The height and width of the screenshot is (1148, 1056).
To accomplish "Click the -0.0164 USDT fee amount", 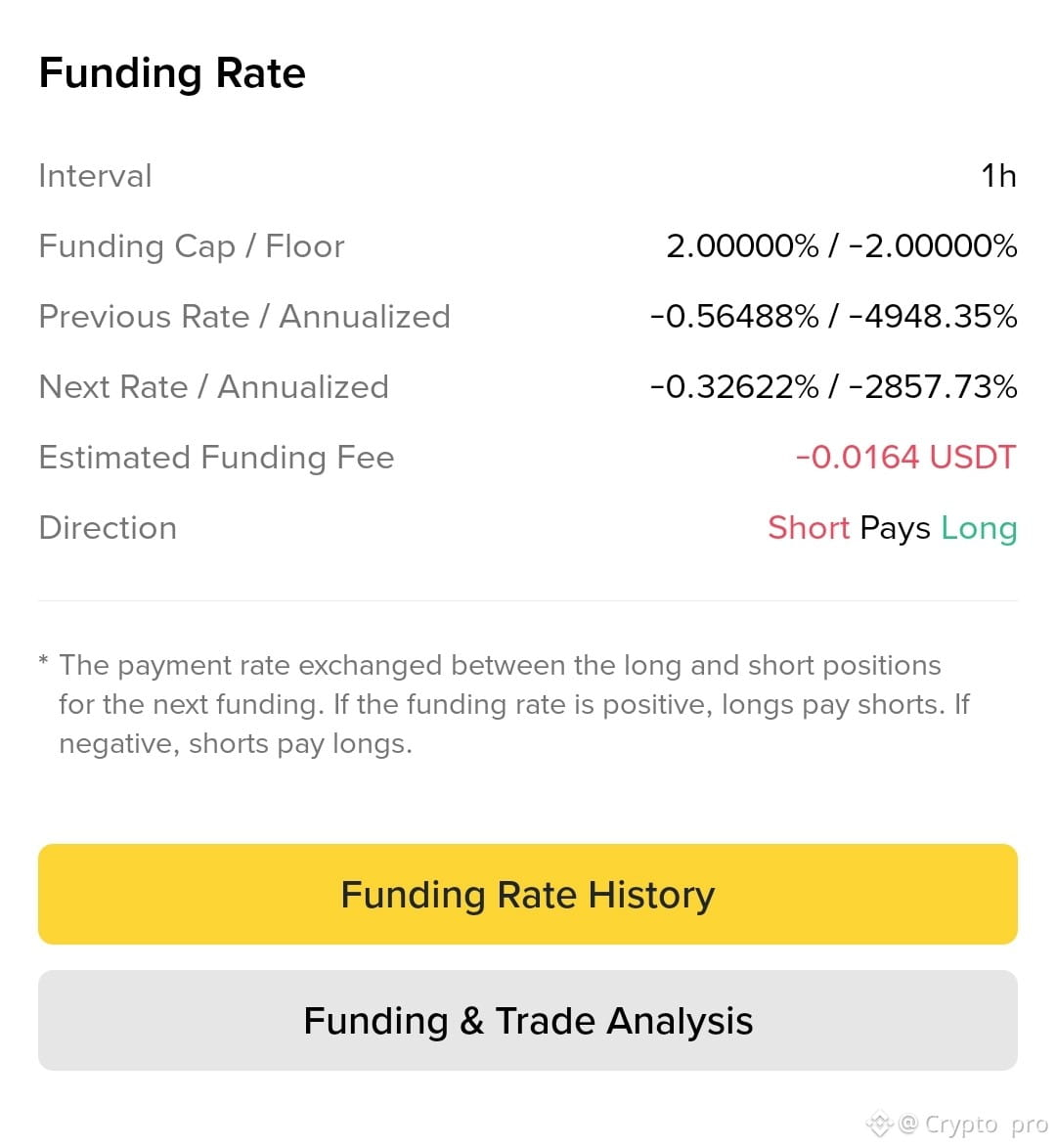I will [905, 458].
